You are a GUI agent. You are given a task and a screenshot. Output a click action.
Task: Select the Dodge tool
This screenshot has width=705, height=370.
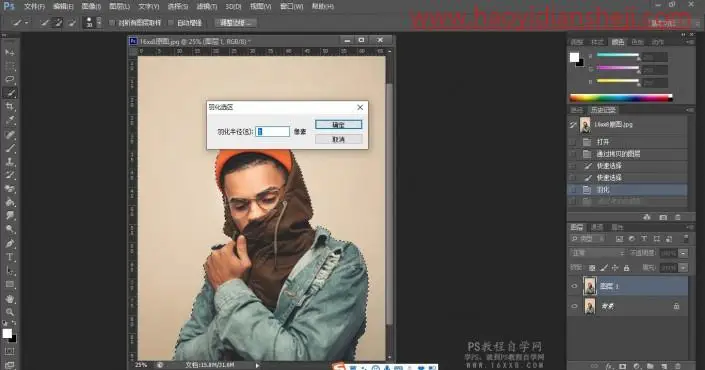click(10, 229)
